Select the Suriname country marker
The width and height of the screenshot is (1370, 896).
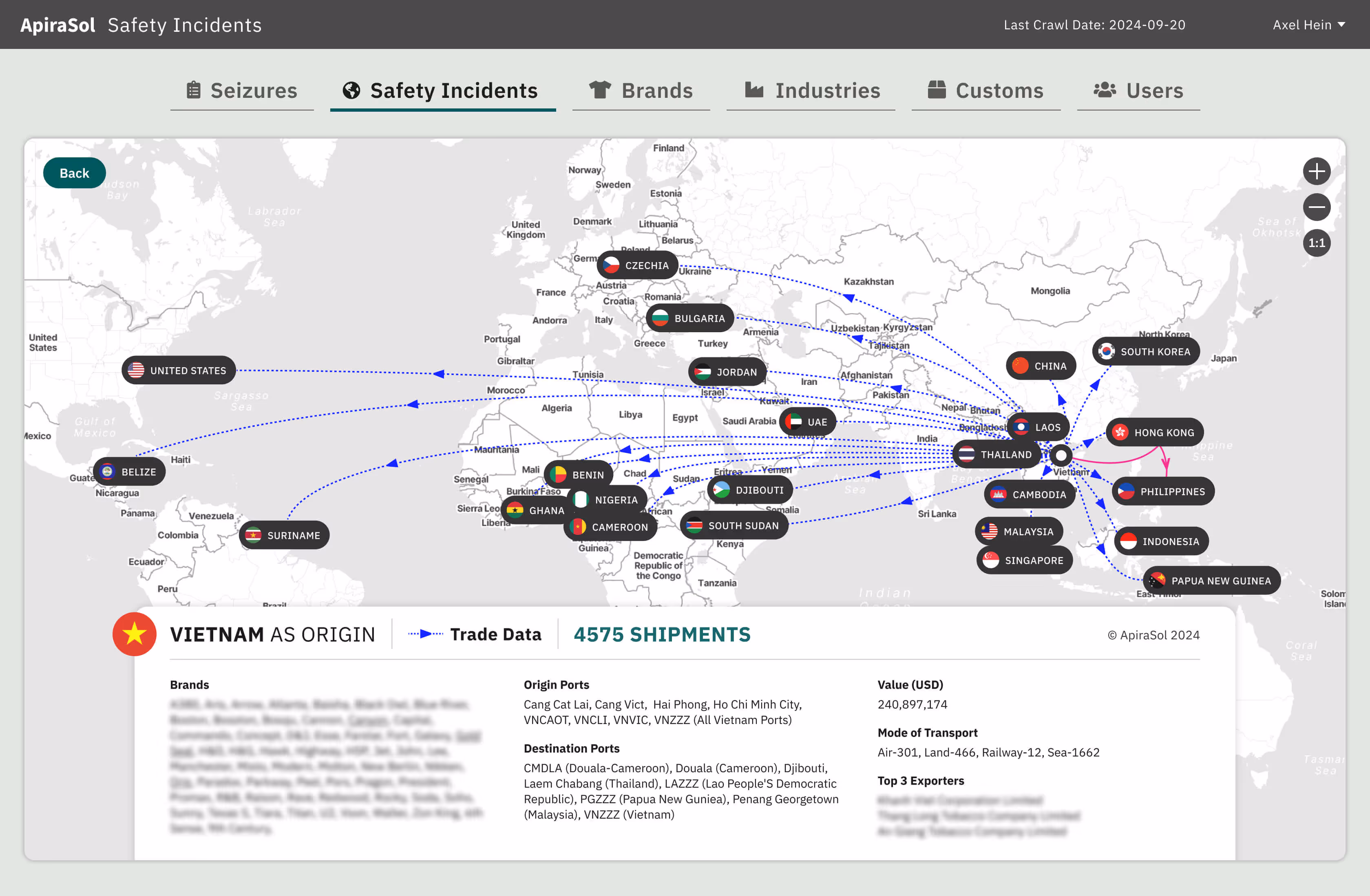click(284, 535)
